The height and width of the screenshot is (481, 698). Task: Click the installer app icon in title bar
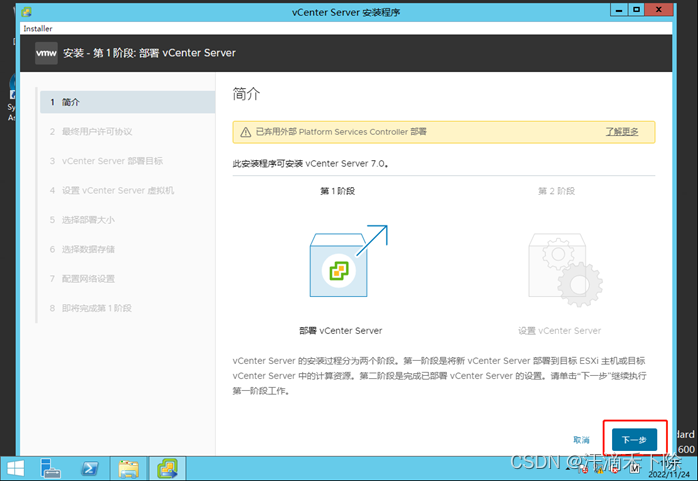tap(27, 12)
